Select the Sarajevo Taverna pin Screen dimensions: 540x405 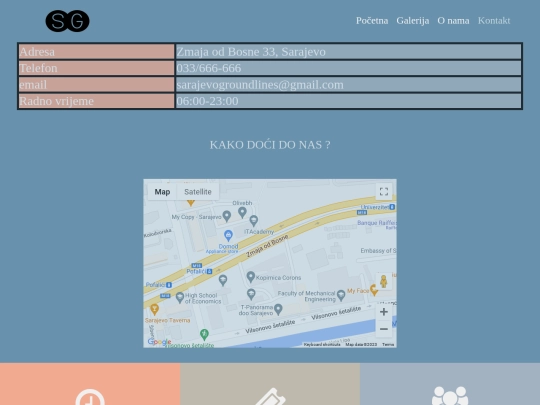pos(154,309)
